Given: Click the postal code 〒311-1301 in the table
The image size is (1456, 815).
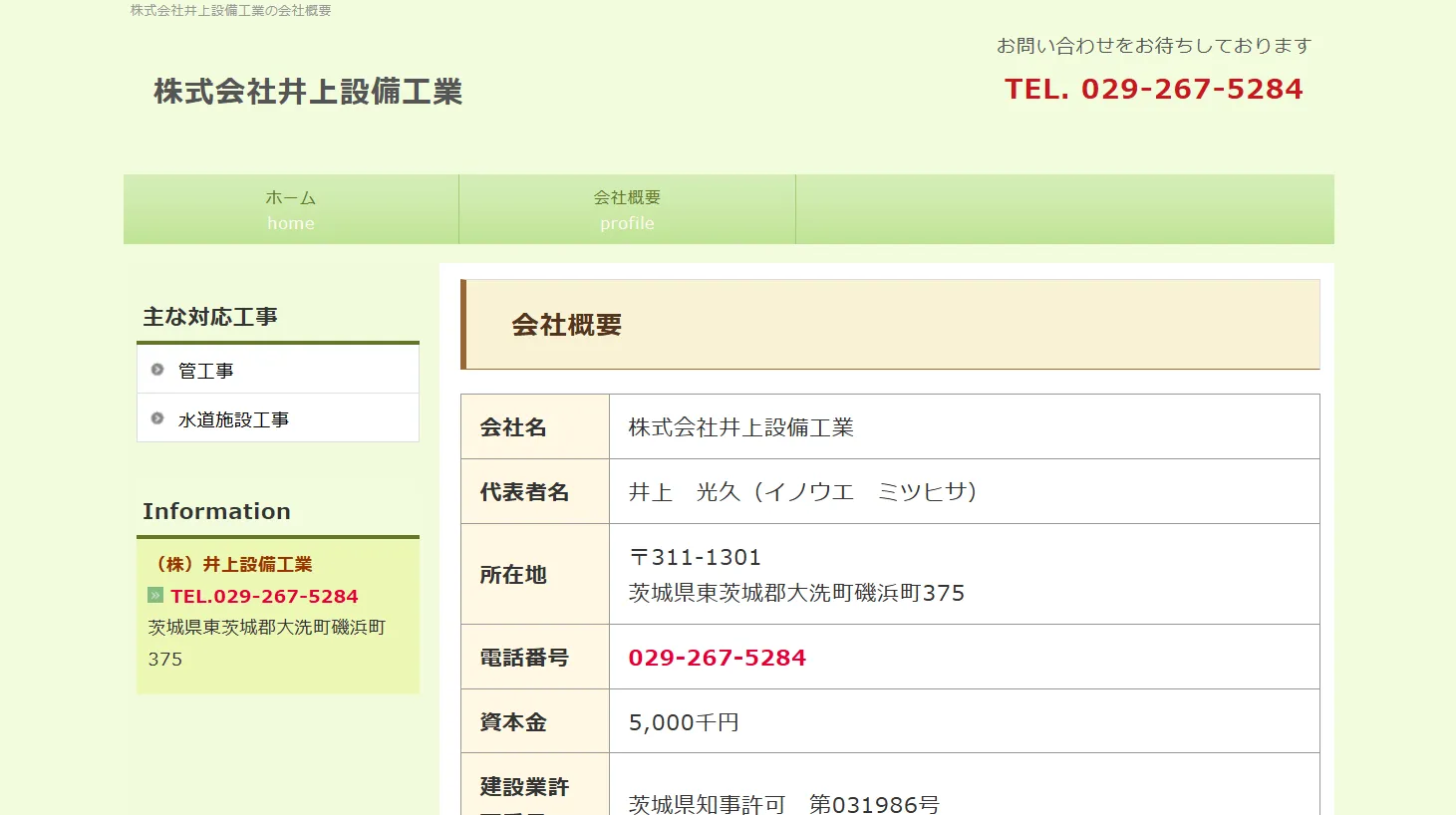Looking at the screenshot, I should (x=696, y=557).
